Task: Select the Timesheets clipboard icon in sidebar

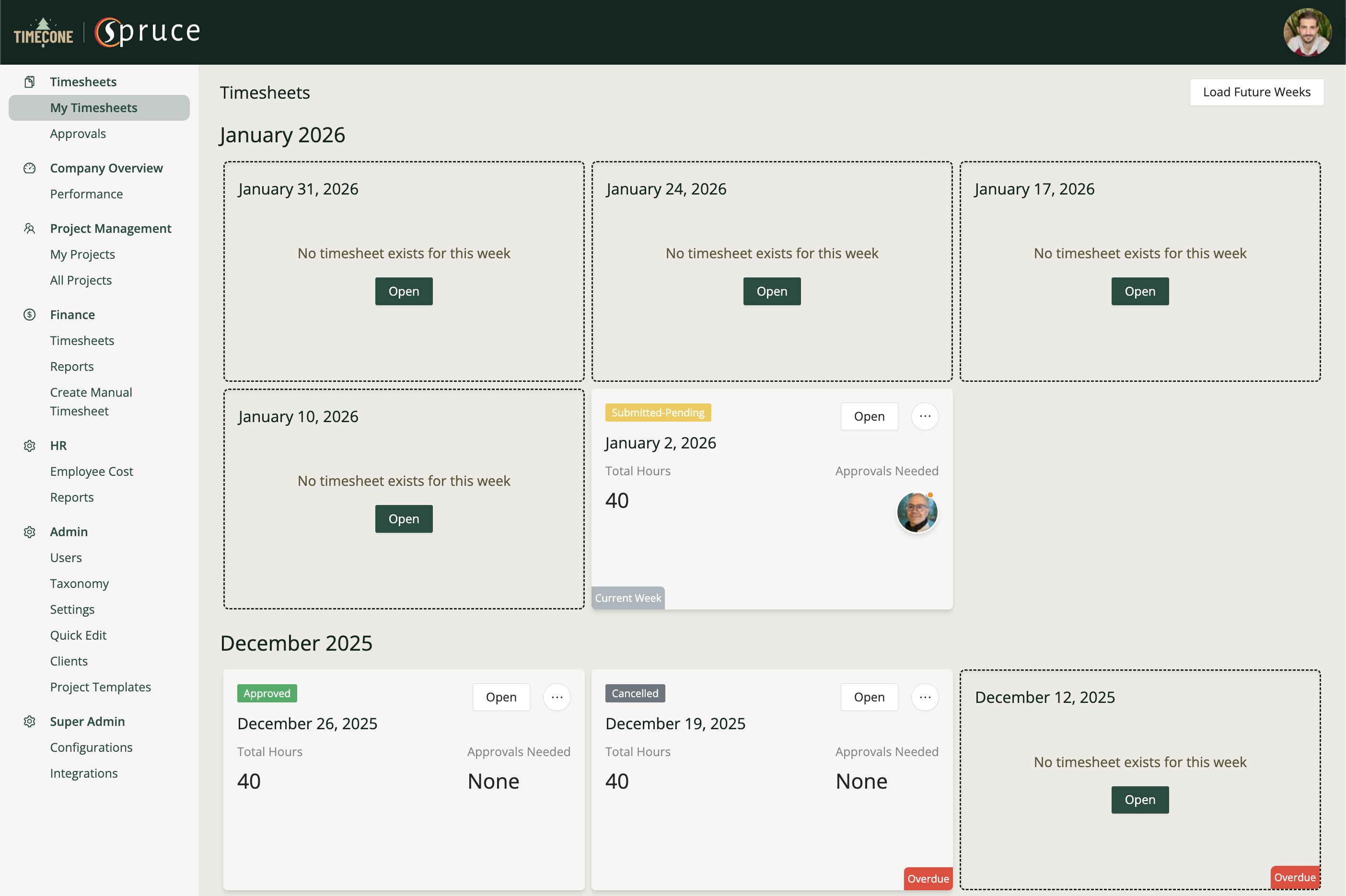Action: coord(29,81)
